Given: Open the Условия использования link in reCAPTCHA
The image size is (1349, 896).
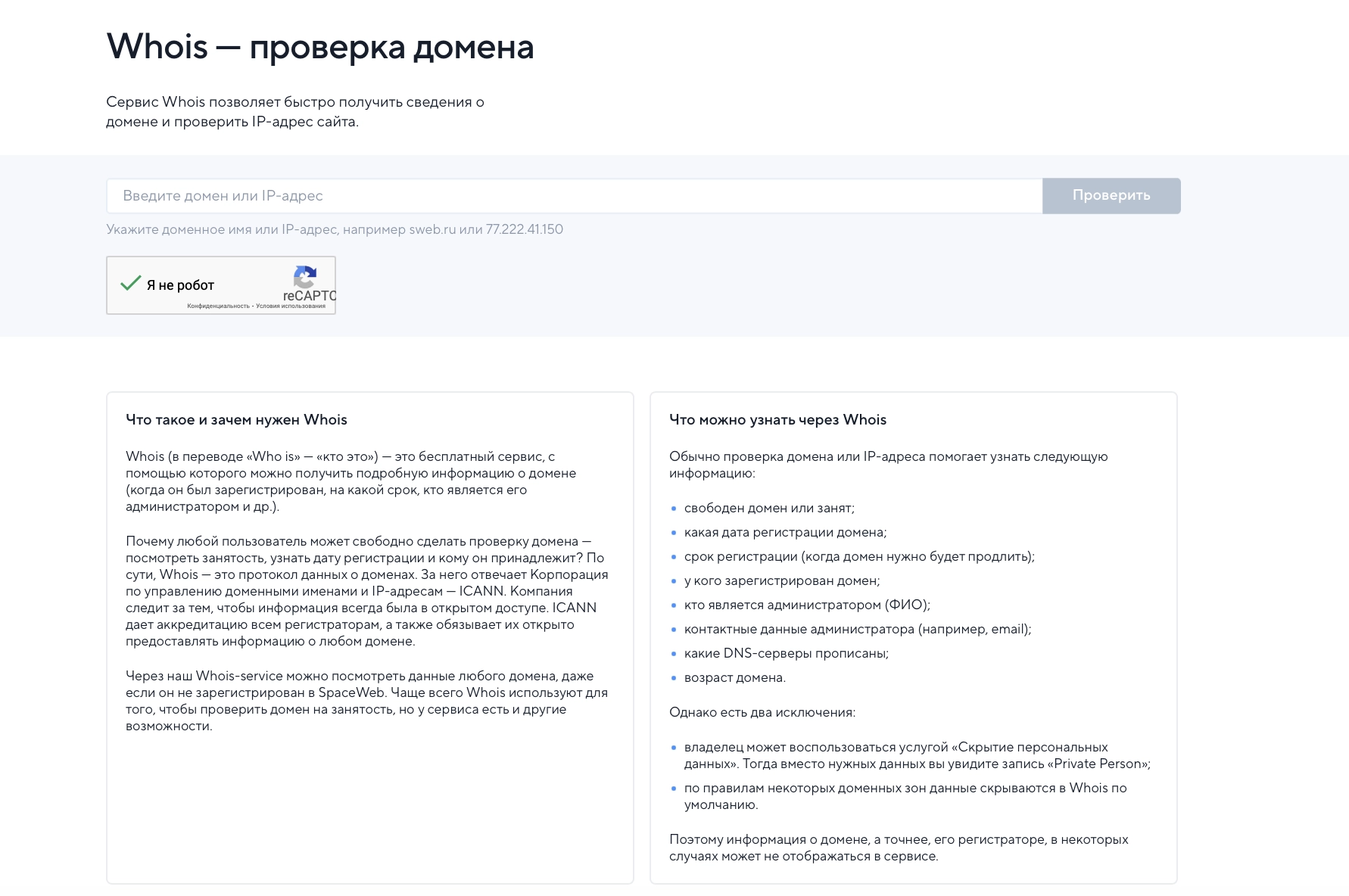Looking at the screenshot, I should click(x=291, y=306).
